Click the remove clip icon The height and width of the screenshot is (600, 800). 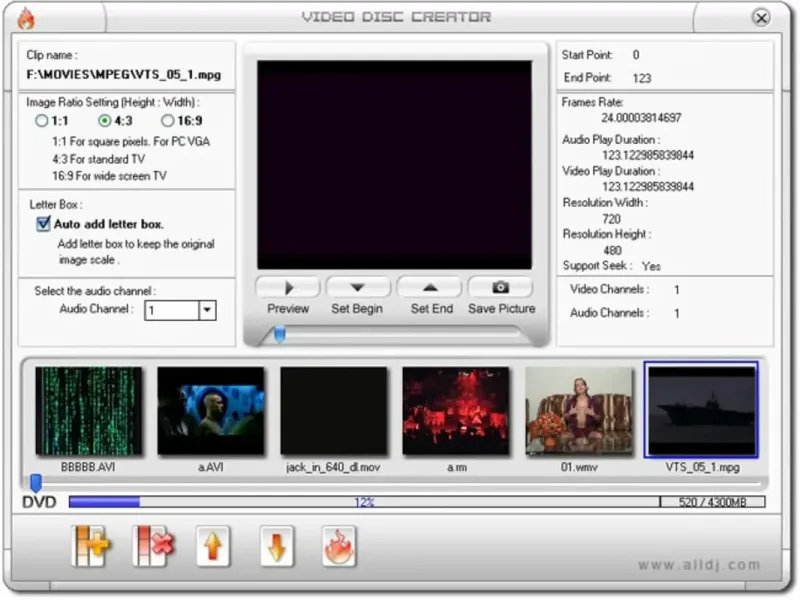click(153, 547)
